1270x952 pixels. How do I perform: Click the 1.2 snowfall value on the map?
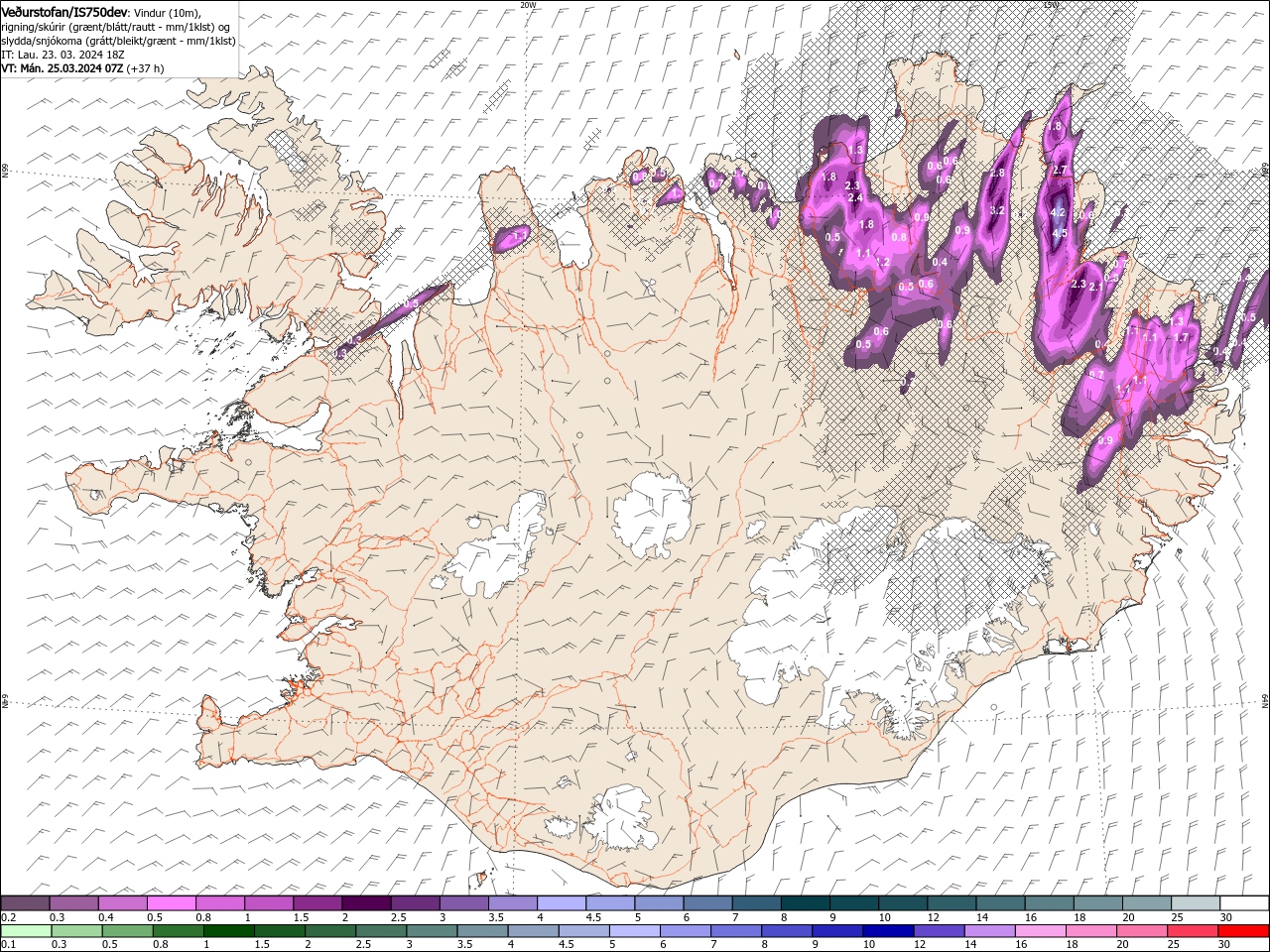[x=881, y=261]
